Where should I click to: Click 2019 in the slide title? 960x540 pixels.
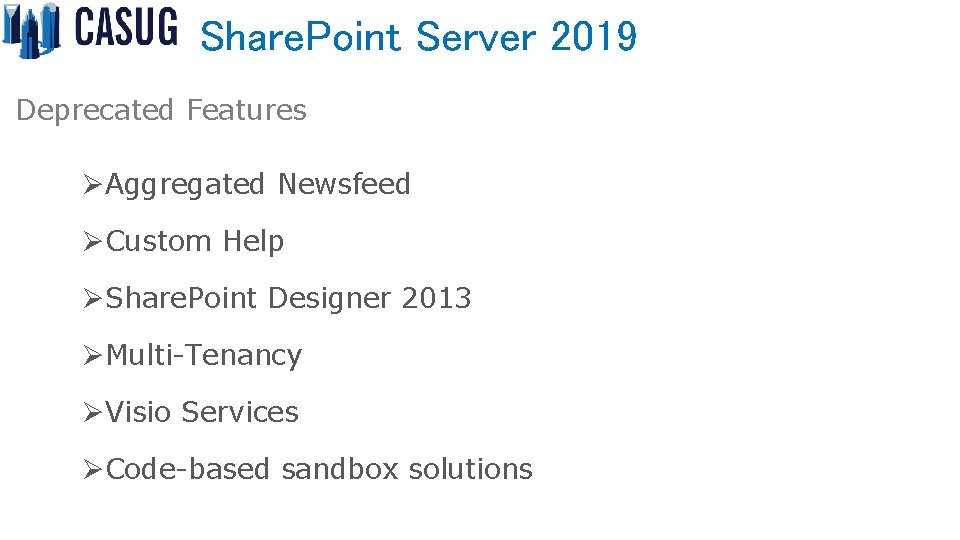tap(594, 36)
